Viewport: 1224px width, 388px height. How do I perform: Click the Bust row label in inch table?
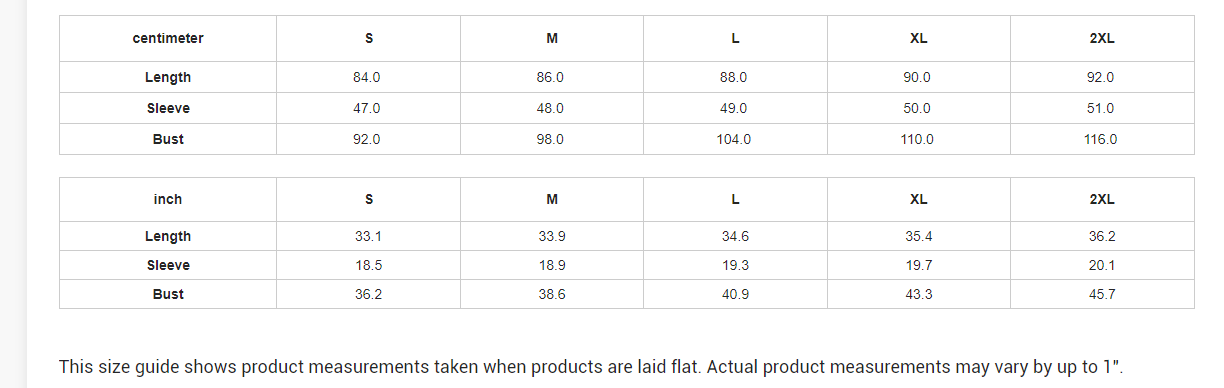168,294
